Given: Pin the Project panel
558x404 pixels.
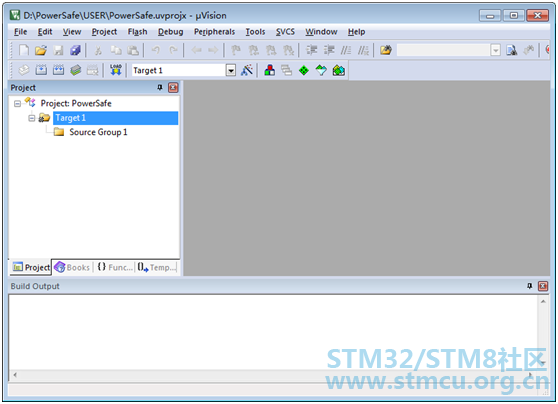Looking at the screenshot, I should [160, 88].
